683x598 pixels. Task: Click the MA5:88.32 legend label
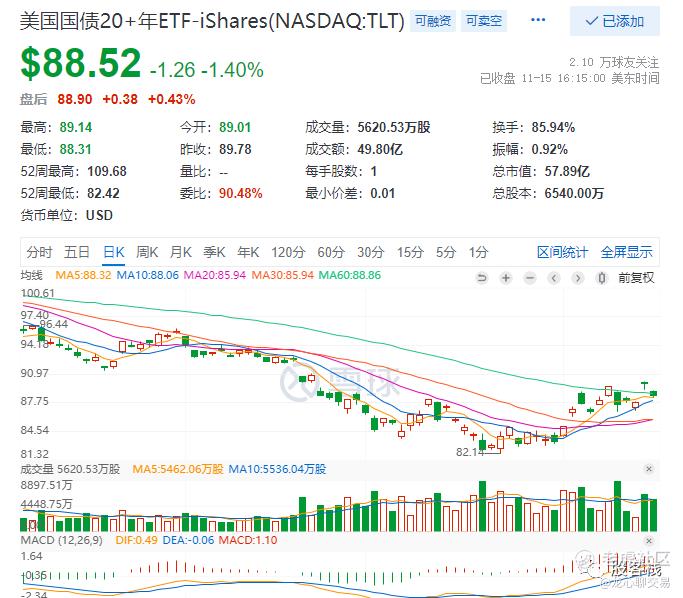point(83,275)
